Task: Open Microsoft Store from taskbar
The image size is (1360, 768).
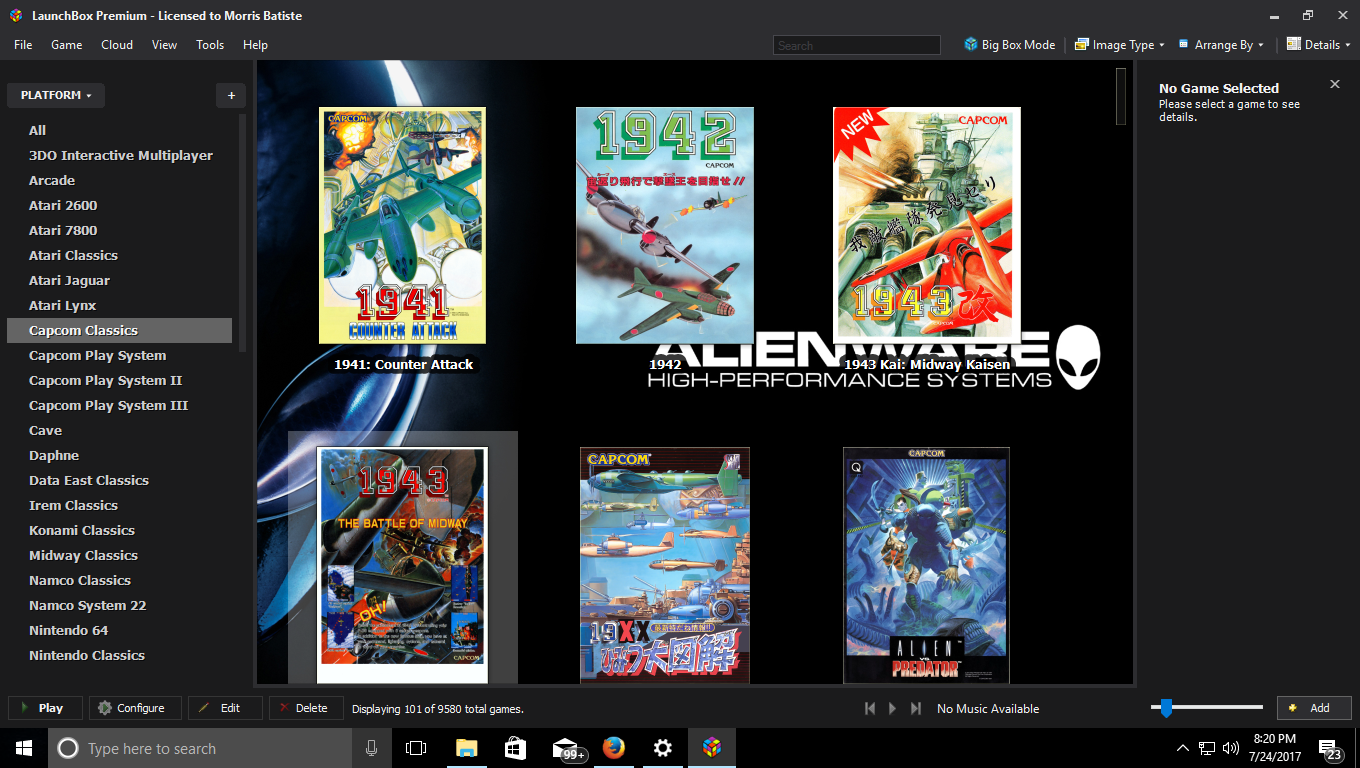Action: point(515,748)
